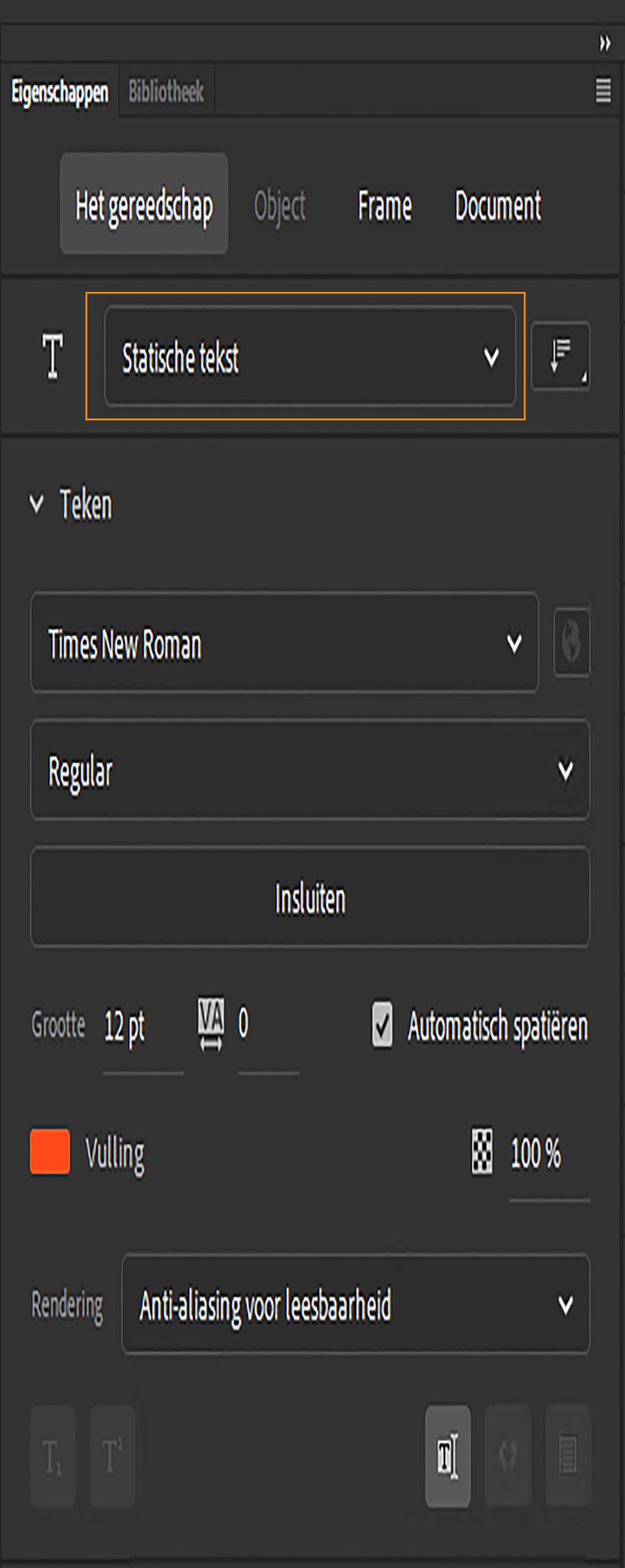
Task: Open the panel options hamburger menu
Action: [x=603, y=91]
